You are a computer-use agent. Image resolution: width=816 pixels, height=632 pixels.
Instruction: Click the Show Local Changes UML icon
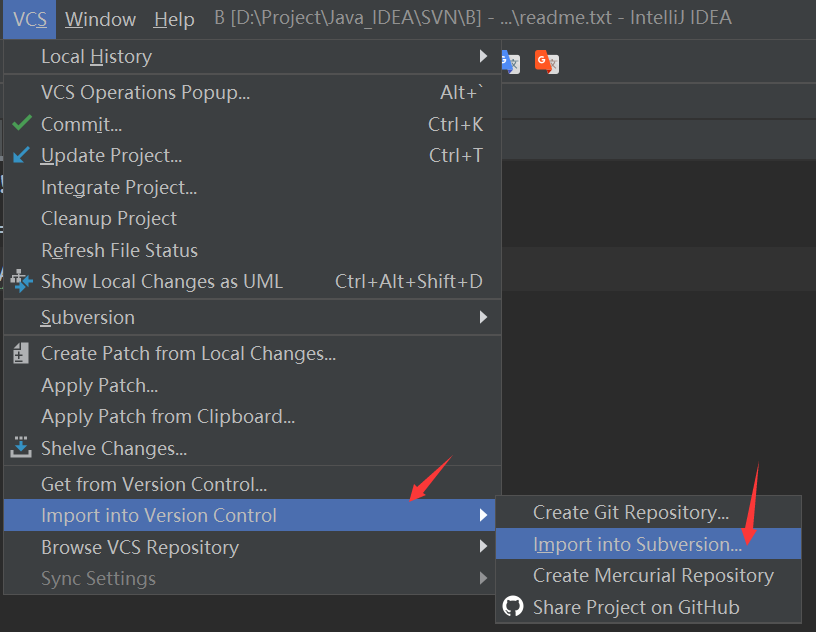[22, 282]
